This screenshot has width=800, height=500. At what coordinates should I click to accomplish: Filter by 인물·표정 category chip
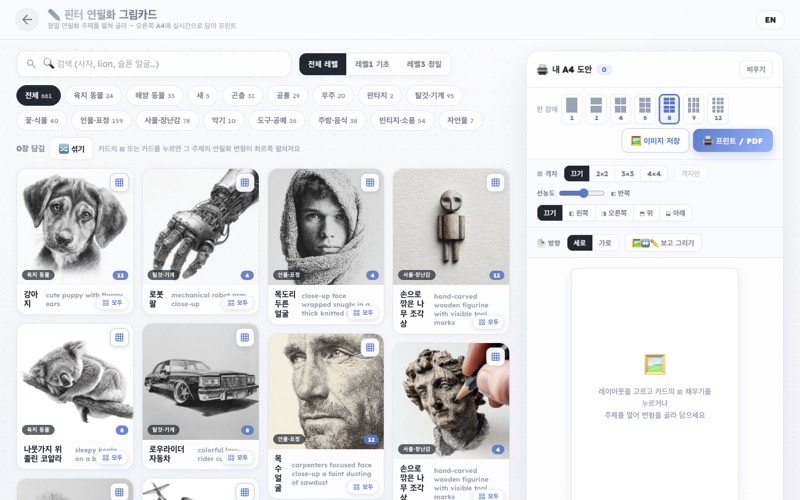point(101,120)
